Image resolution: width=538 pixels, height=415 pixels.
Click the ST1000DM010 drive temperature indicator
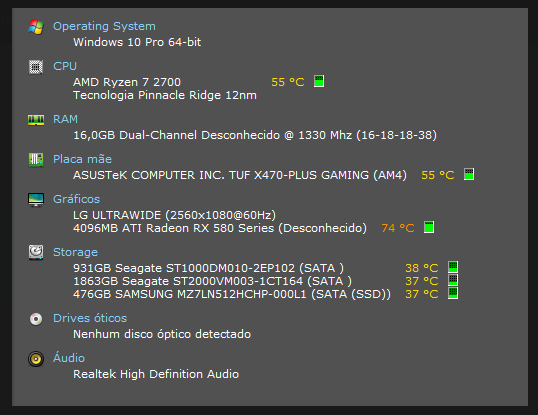tap(453, 267)
